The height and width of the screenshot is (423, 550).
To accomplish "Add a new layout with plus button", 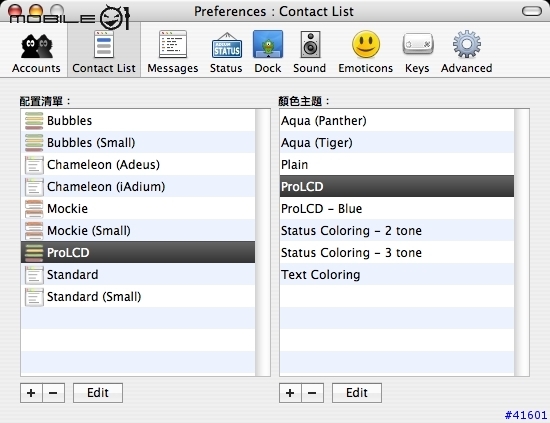I will pyautogui.click(x=31, y=393).
